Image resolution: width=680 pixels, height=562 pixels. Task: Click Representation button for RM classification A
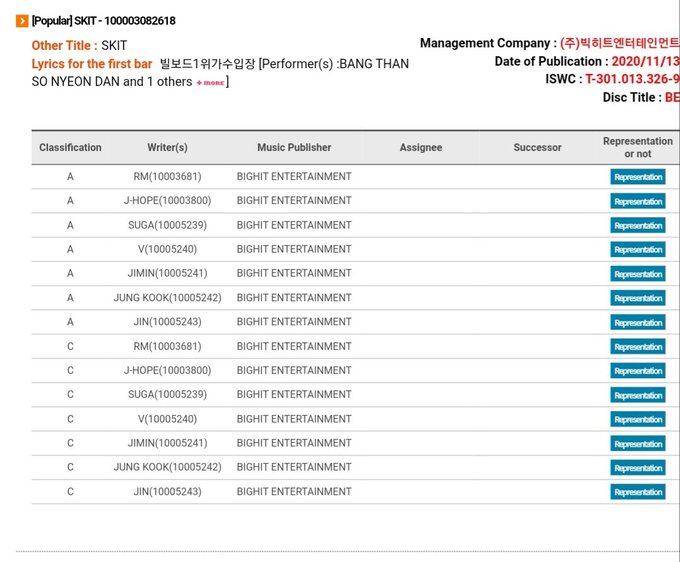click(638, 177)
